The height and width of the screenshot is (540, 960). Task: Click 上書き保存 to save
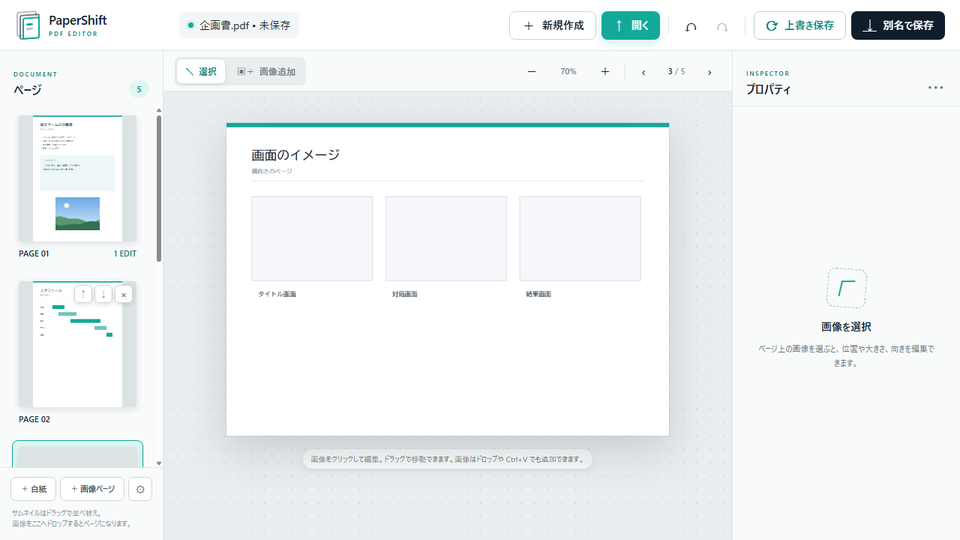[800, 26]
